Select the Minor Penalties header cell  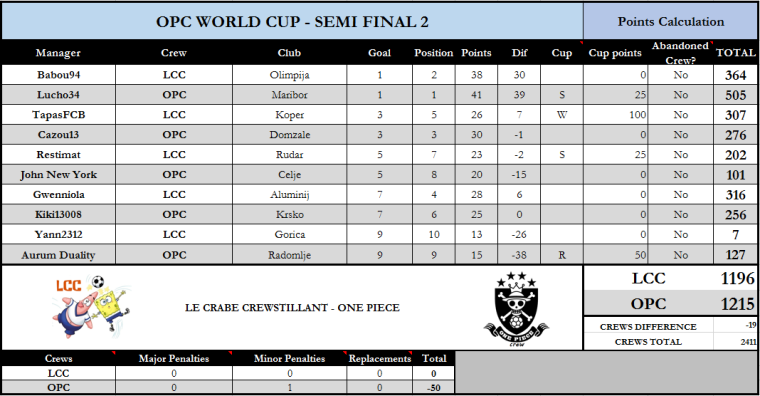[289, 359]
